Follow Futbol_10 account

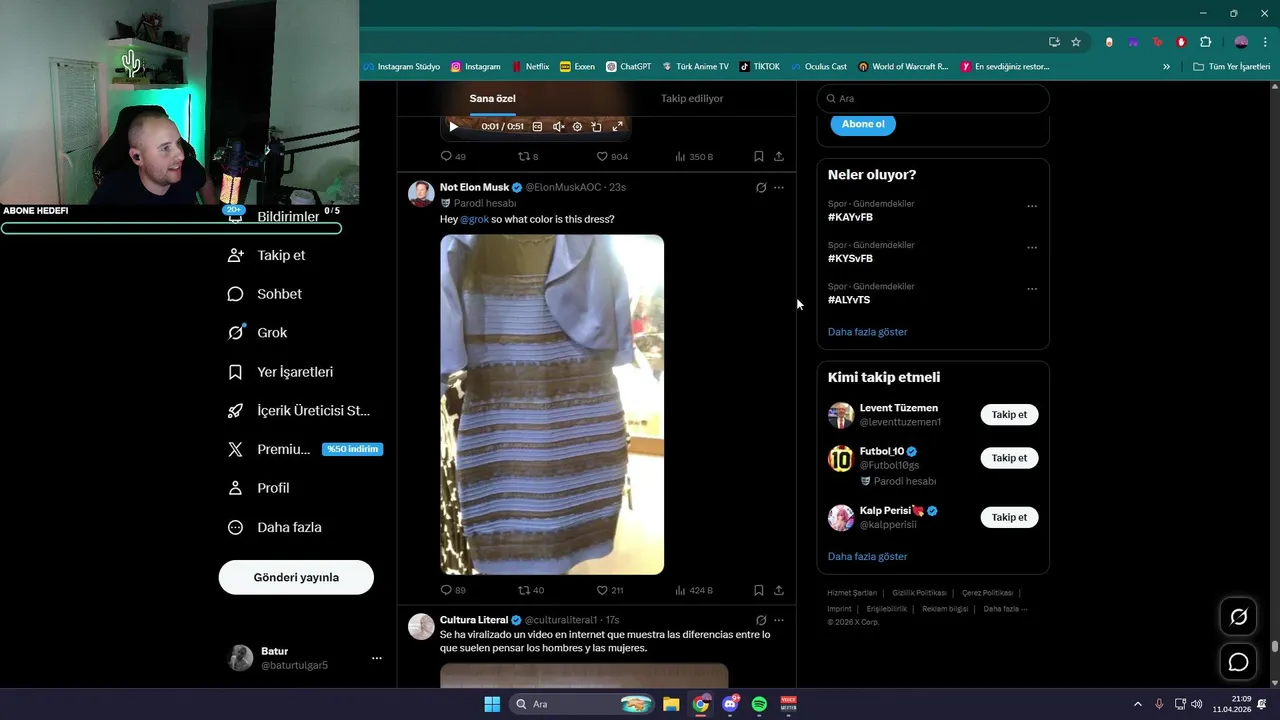point(1009,458)
